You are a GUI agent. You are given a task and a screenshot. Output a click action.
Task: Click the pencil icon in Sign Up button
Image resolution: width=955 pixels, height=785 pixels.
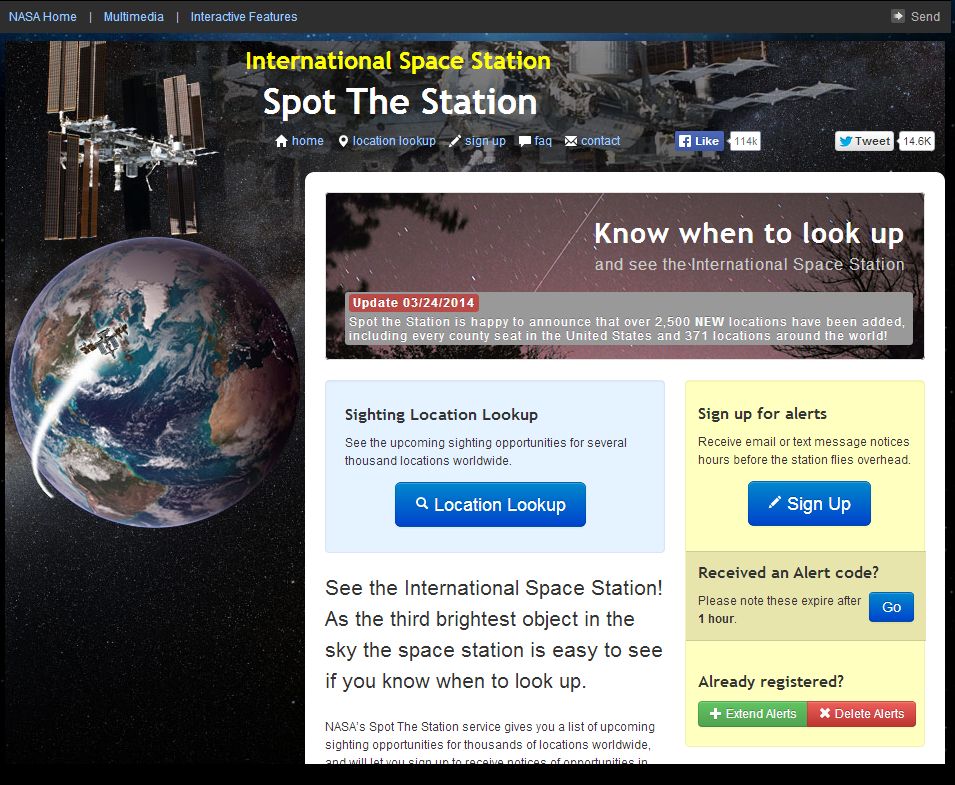[x=774, y=502]
